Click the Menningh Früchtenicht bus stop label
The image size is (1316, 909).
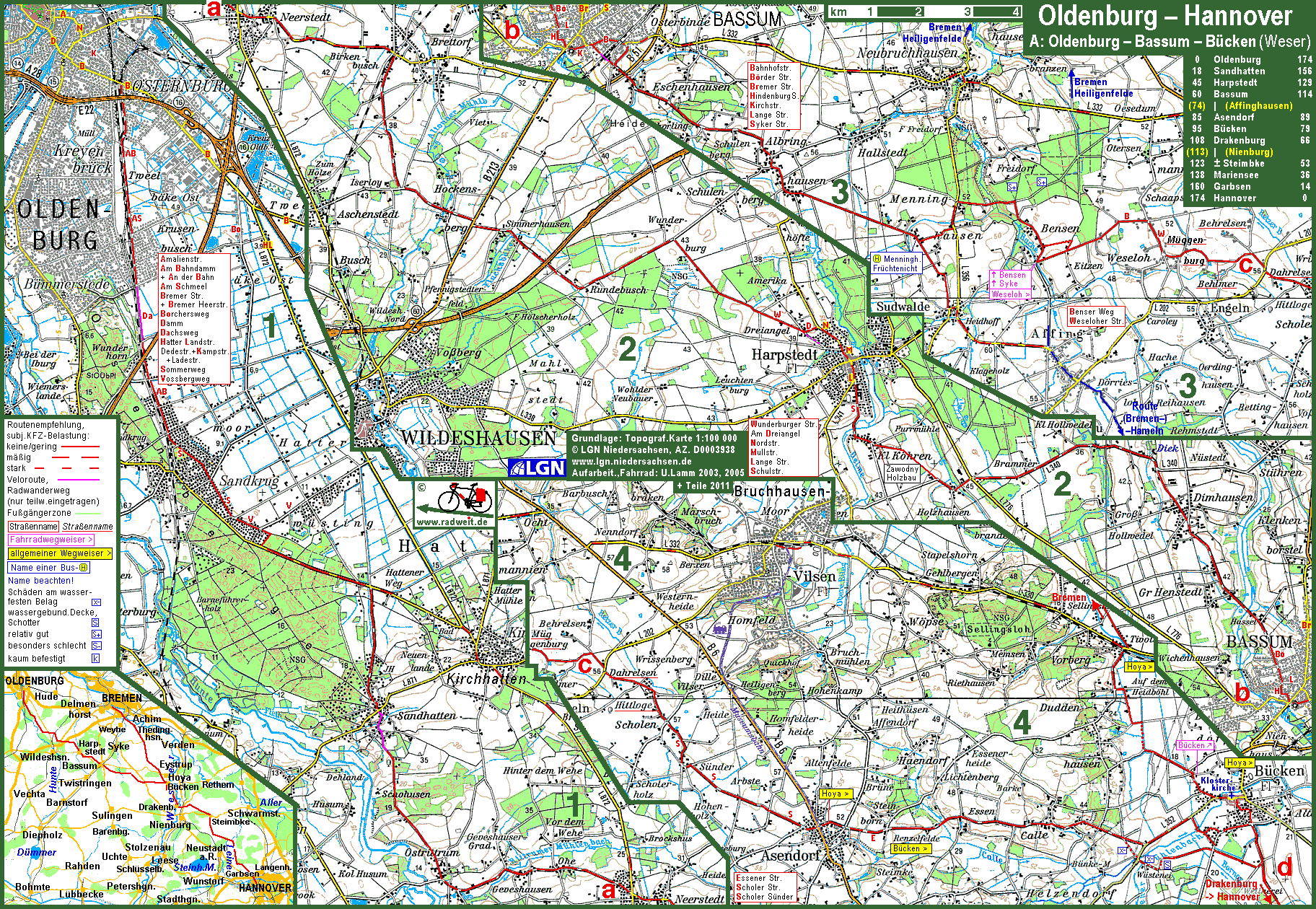pyautogui.click(x=895, y=263)
